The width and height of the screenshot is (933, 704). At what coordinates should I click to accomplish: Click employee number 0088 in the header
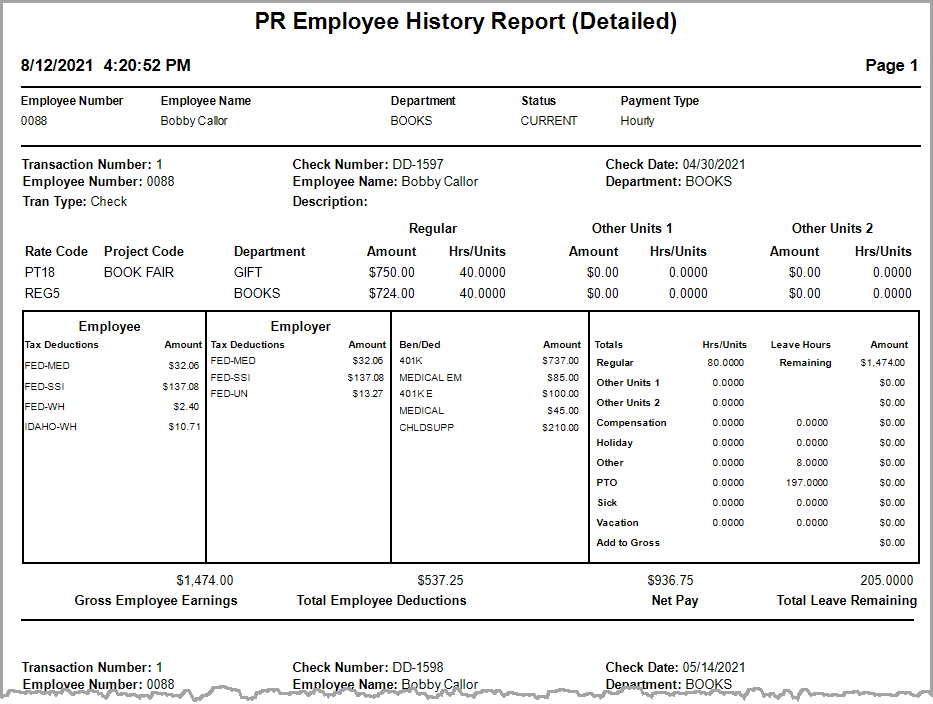[x=32, y=120]
